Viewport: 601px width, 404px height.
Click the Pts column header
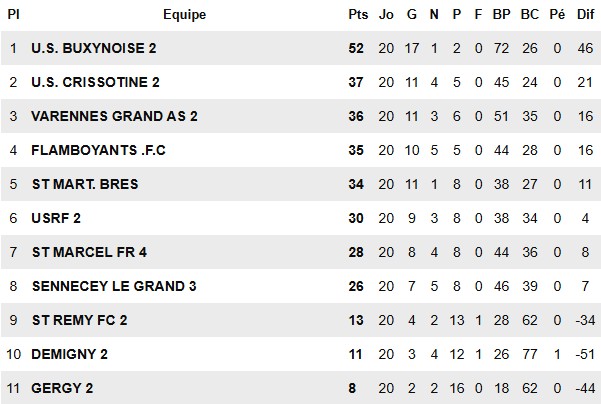point(358,15)
